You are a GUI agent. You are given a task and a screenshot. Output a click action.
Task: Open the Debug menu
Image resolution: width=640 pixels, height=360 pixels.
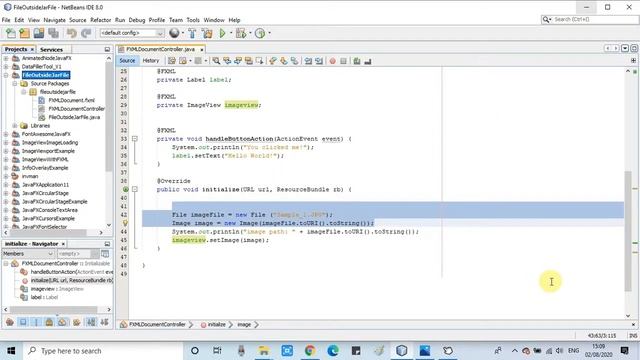coord(137,20)
